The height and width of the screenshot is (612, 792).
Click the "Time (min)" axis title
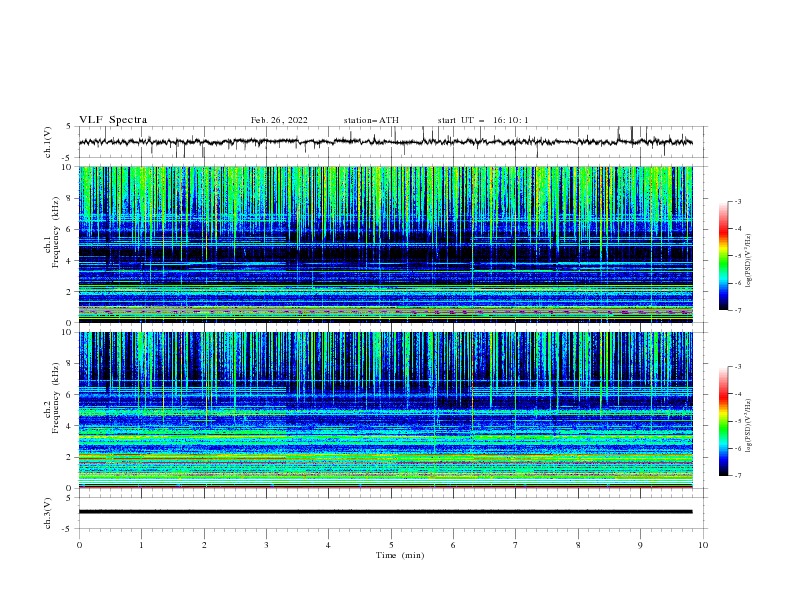coord(400,555)
